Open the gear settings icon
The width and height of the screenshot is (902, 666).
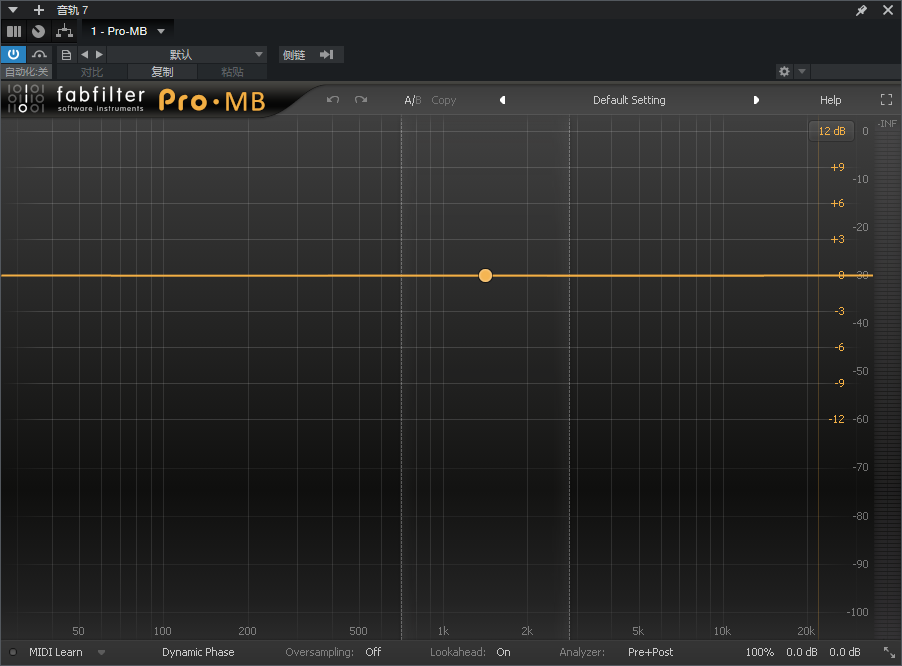[784, 71]
